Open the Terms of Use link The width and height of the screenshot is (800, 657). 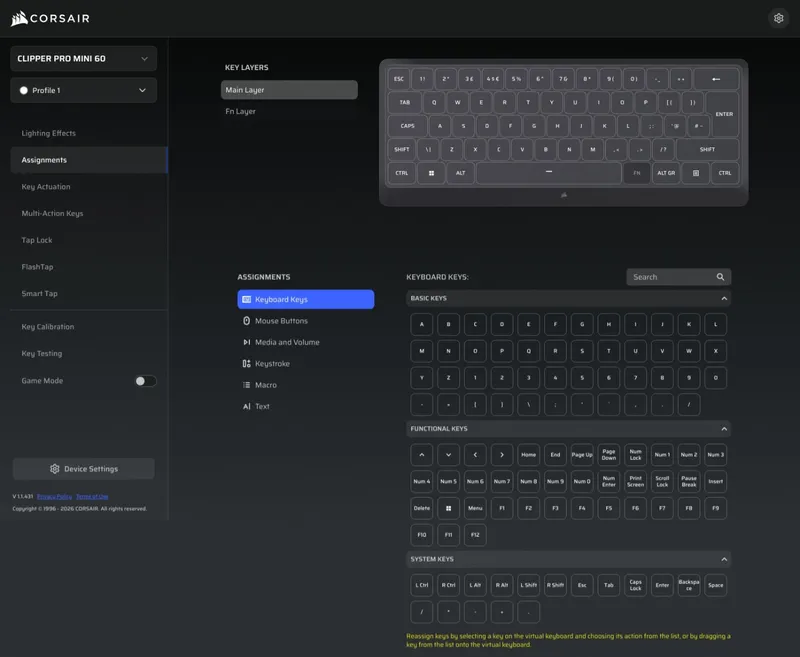(x=92, y=496)
